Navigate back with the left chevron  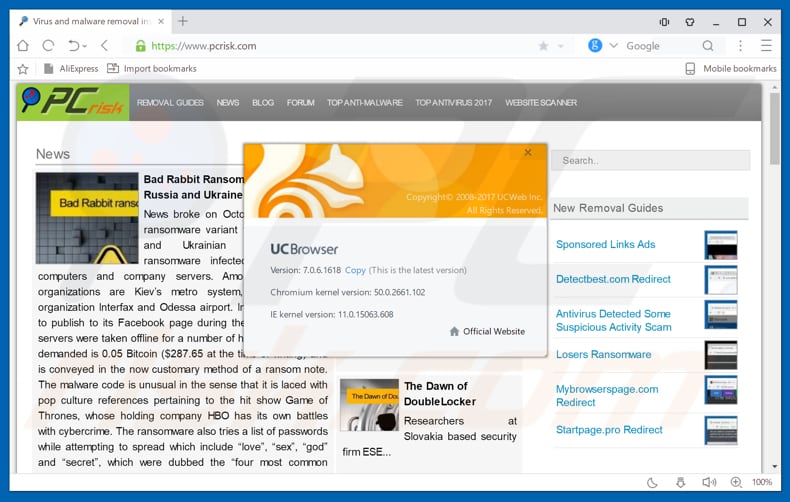click(x=104, y=46)
